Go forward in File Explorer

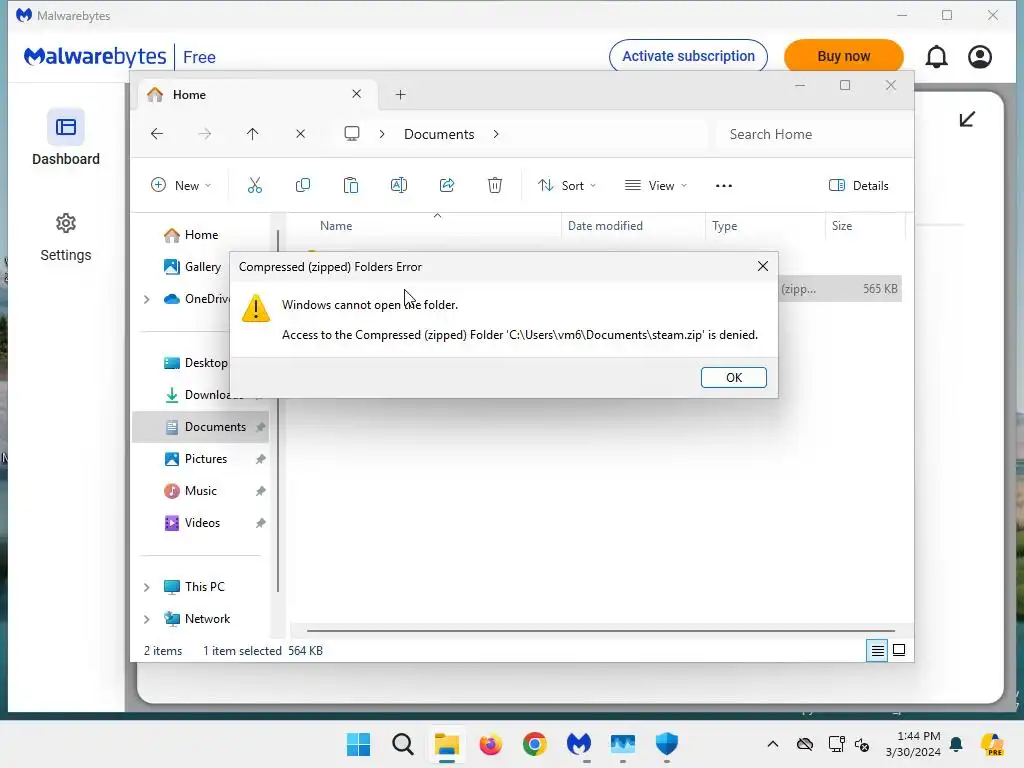pyautogui.click(x=204, y=134)
